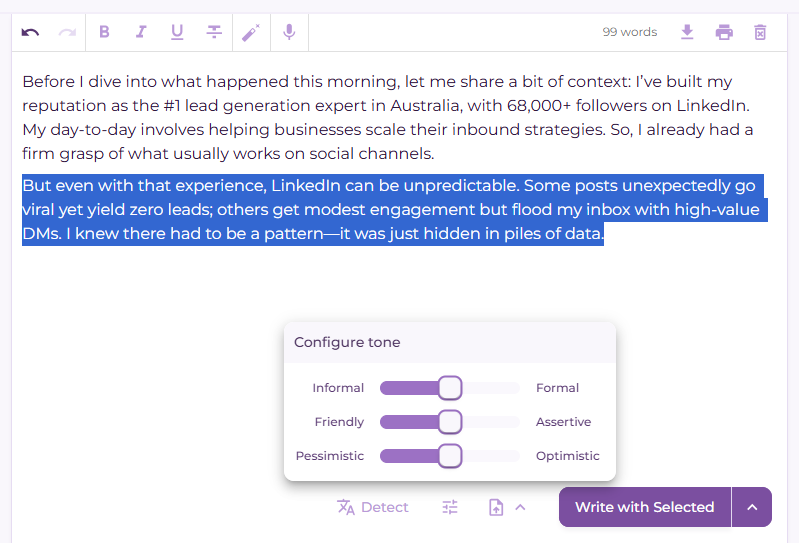This screenshot has height=543, width=799.
Task: Start voice dictation with microphone
Action: point(289,32)
